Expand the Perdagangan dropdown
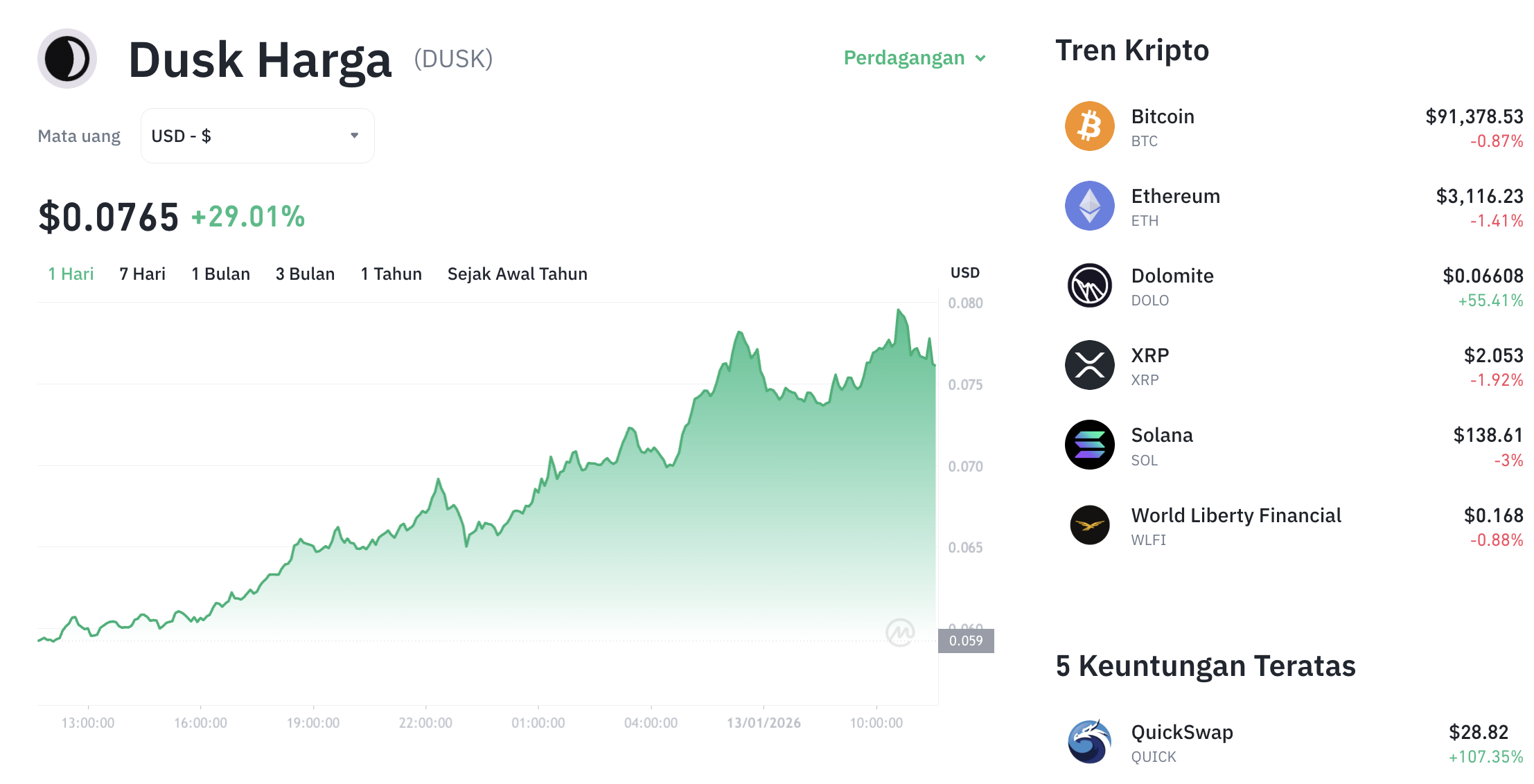 tap(913, 58)
